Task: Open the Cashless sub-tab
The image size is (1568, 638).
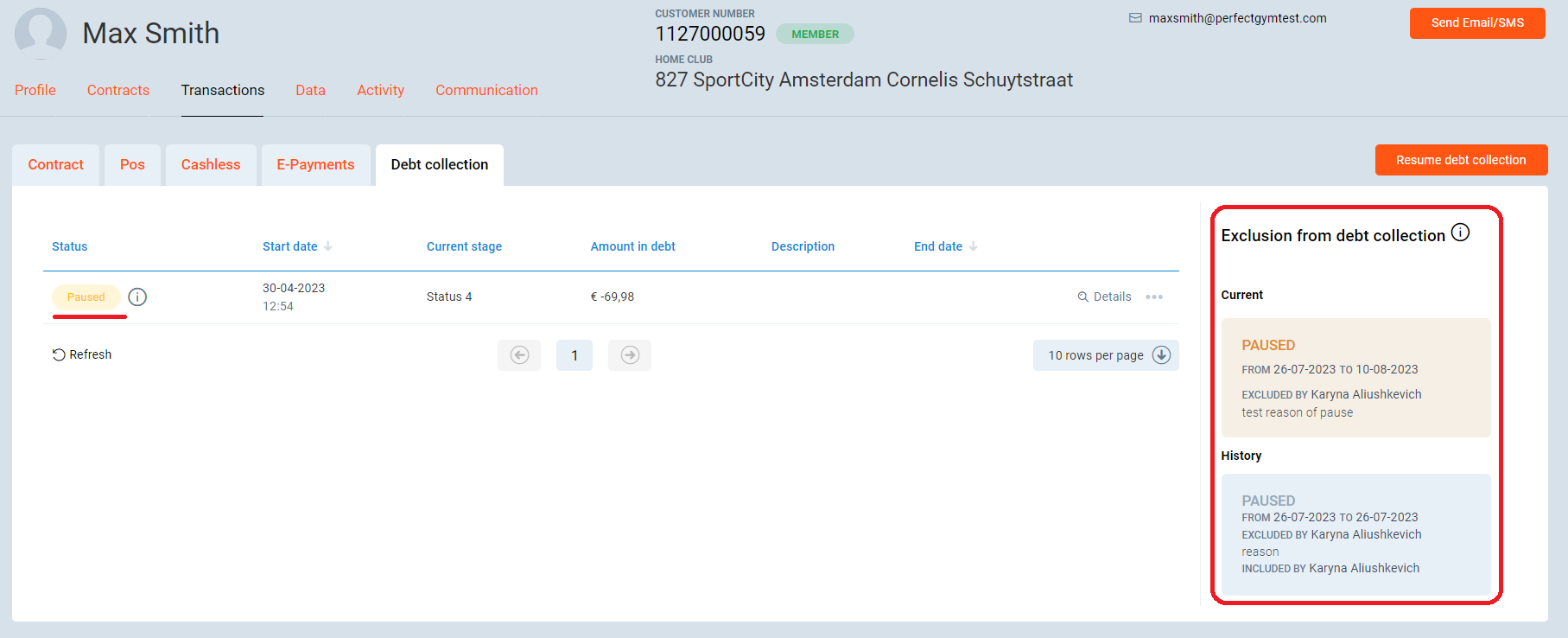Action: click(211, 164)
